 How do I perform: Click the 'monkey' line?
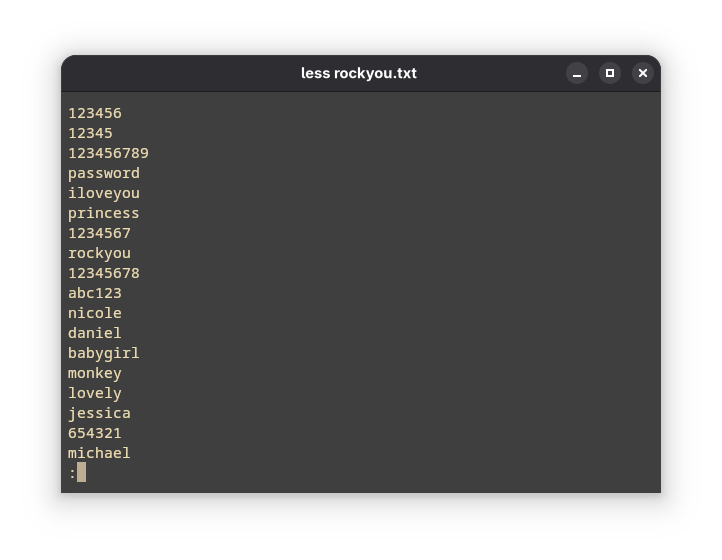[95, 373]
